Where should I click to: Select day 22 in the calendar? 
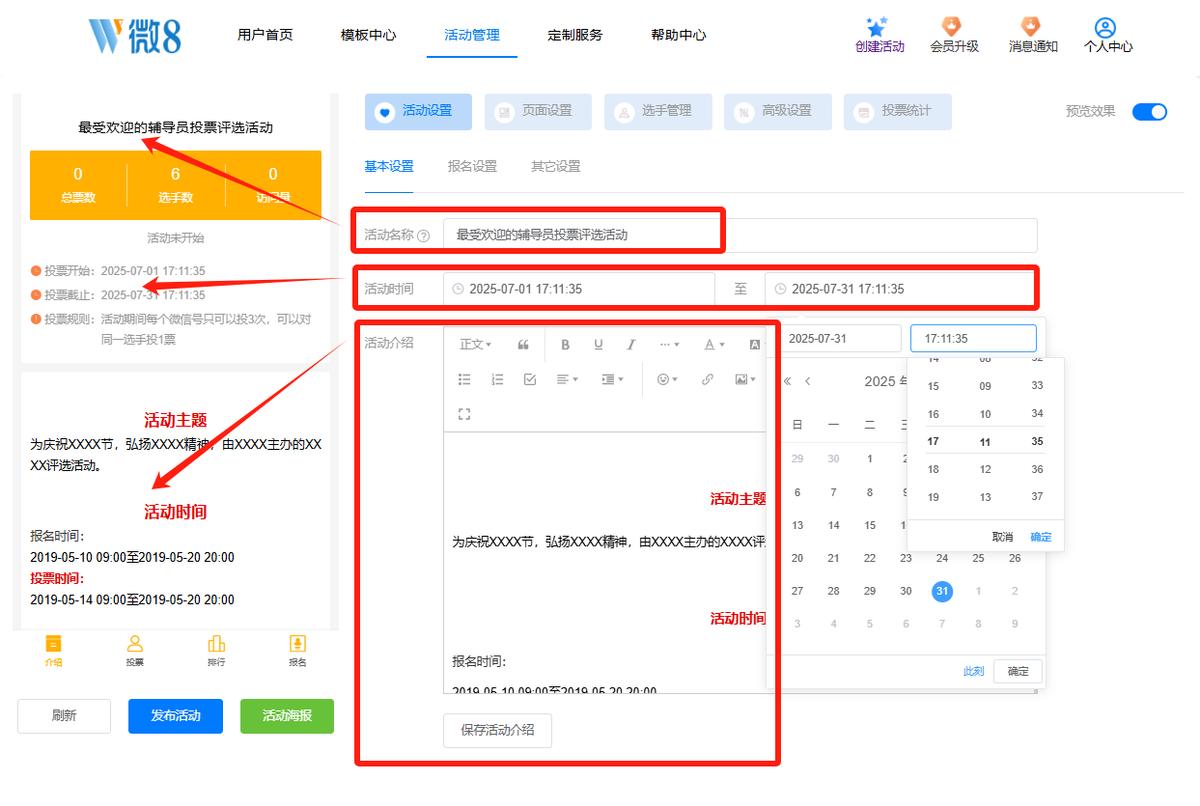870,558
